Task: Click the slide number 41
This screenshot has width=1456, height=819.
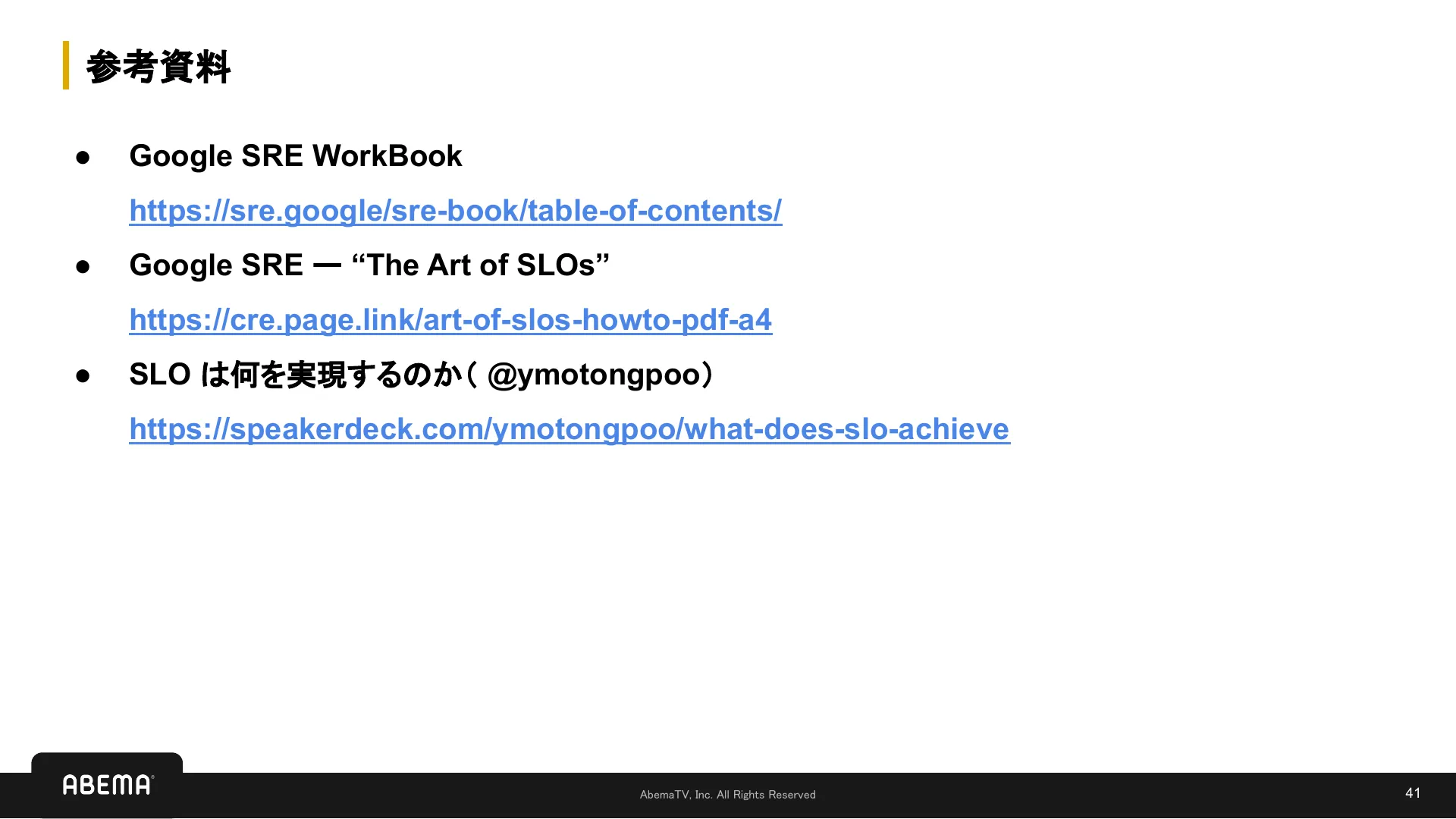Action: click(1412, 793)
